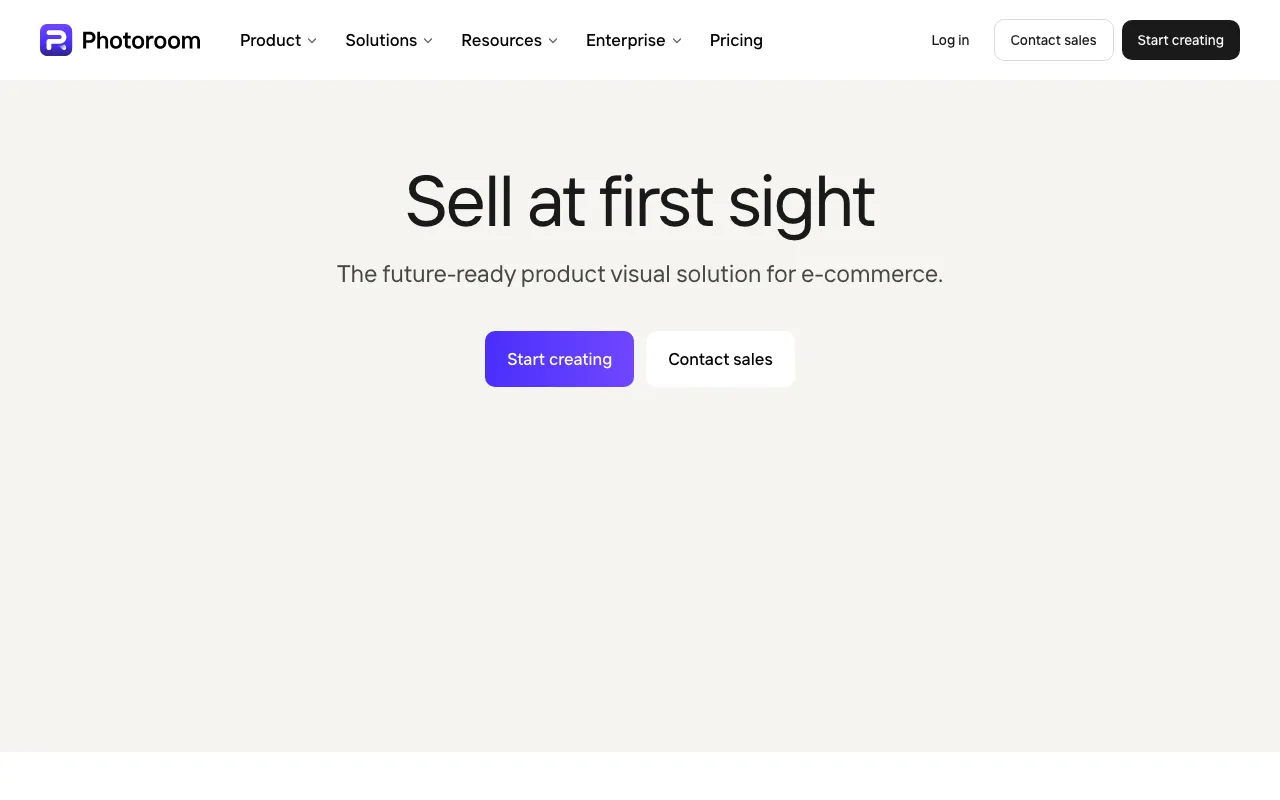The height and width of the screenshot is (800, 1280).
Task: Click the 'Sell at first sight' headline
Action: coord(640,202)
